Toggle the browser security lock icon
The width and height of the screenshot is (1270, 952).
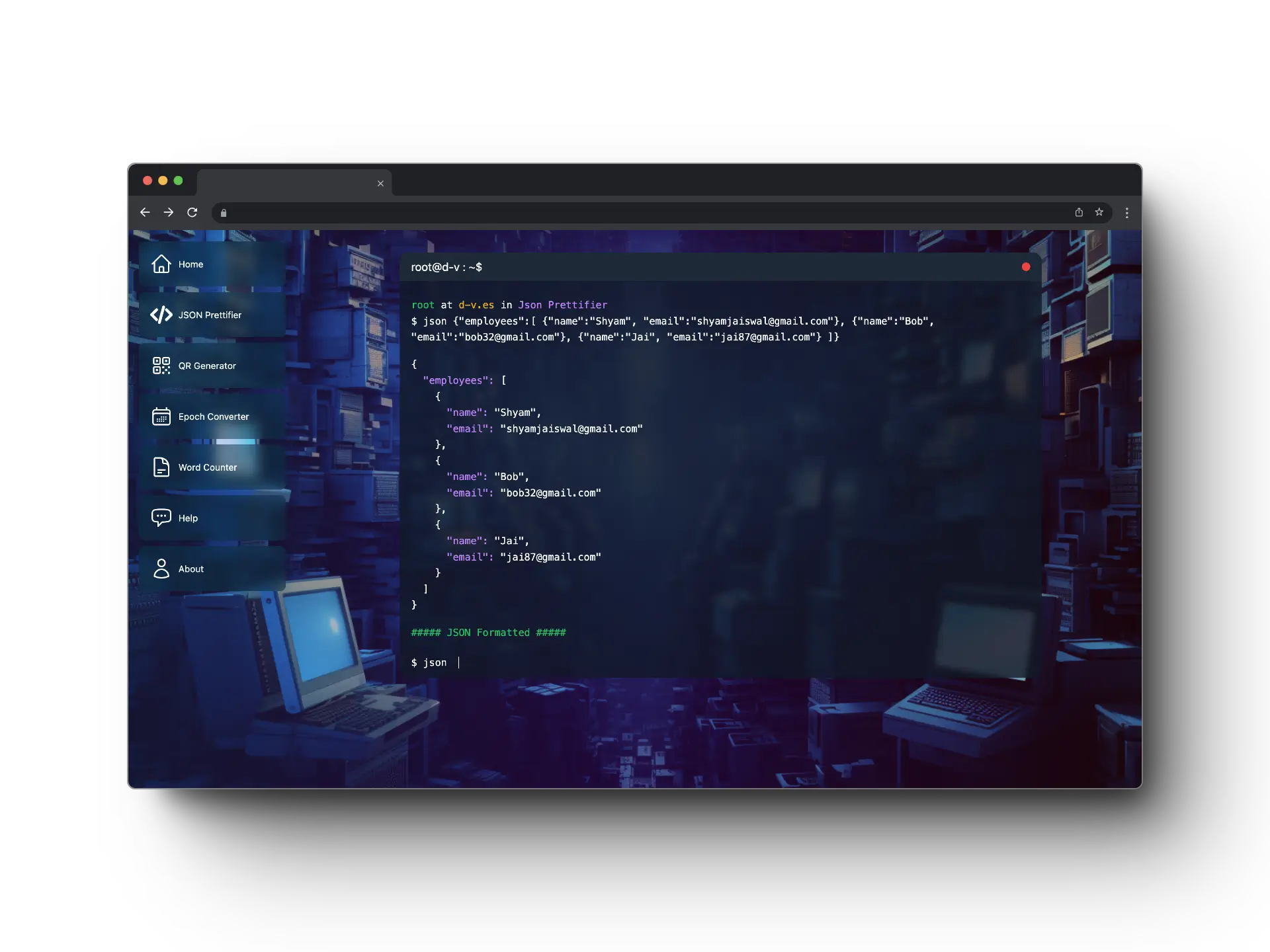pos(223,212)
